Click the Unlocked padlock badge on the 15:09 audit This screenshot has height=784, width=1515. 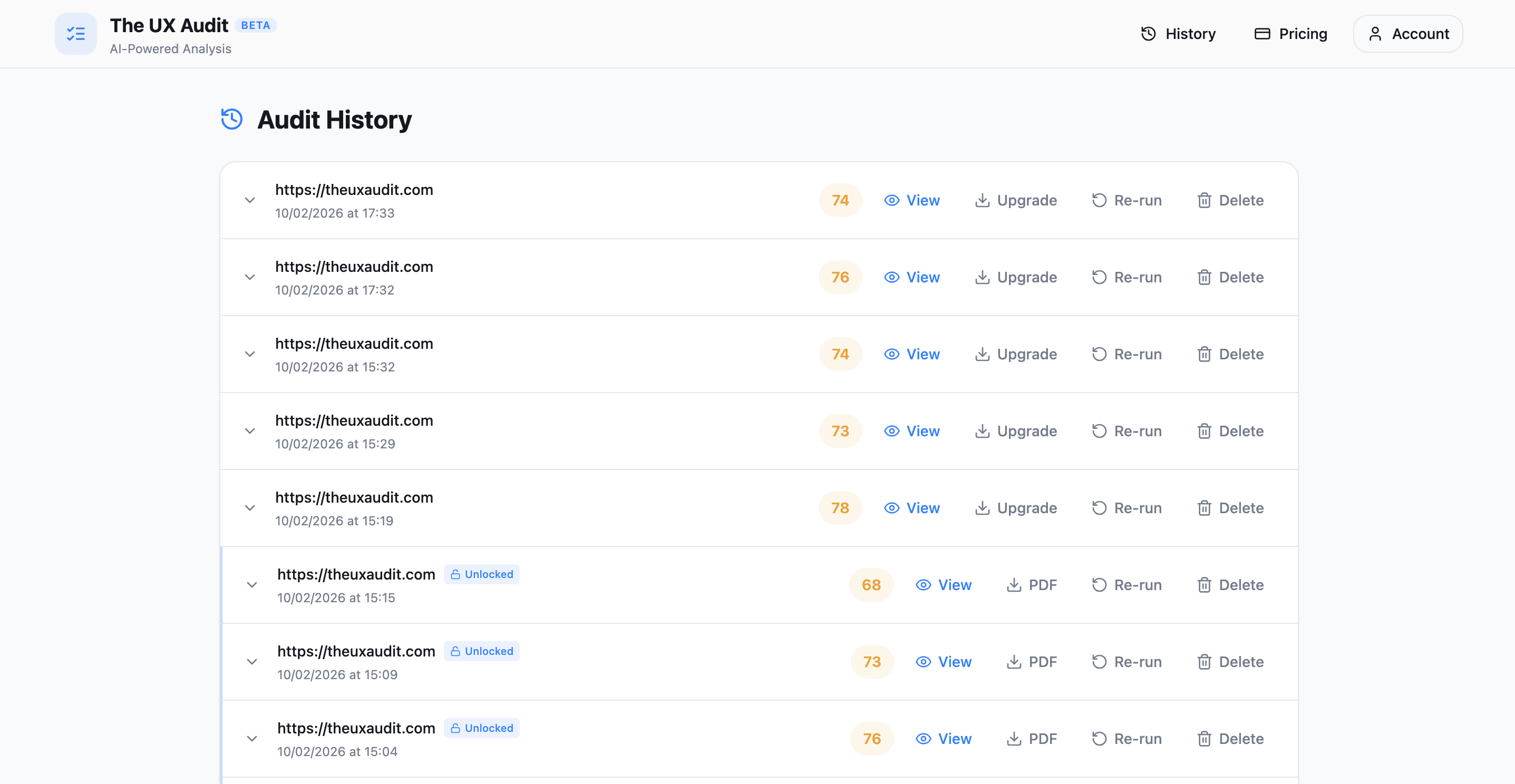click(x=481, y=651)
